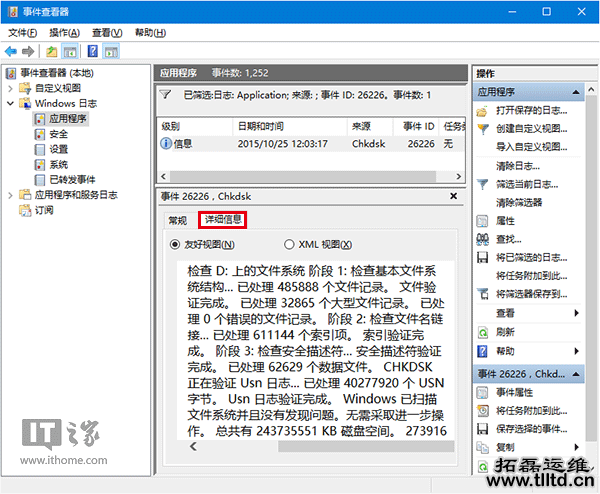Click the actions pane vertical scrollbar
This screenshot has width=600, height=494.
(x=591, y=268)
